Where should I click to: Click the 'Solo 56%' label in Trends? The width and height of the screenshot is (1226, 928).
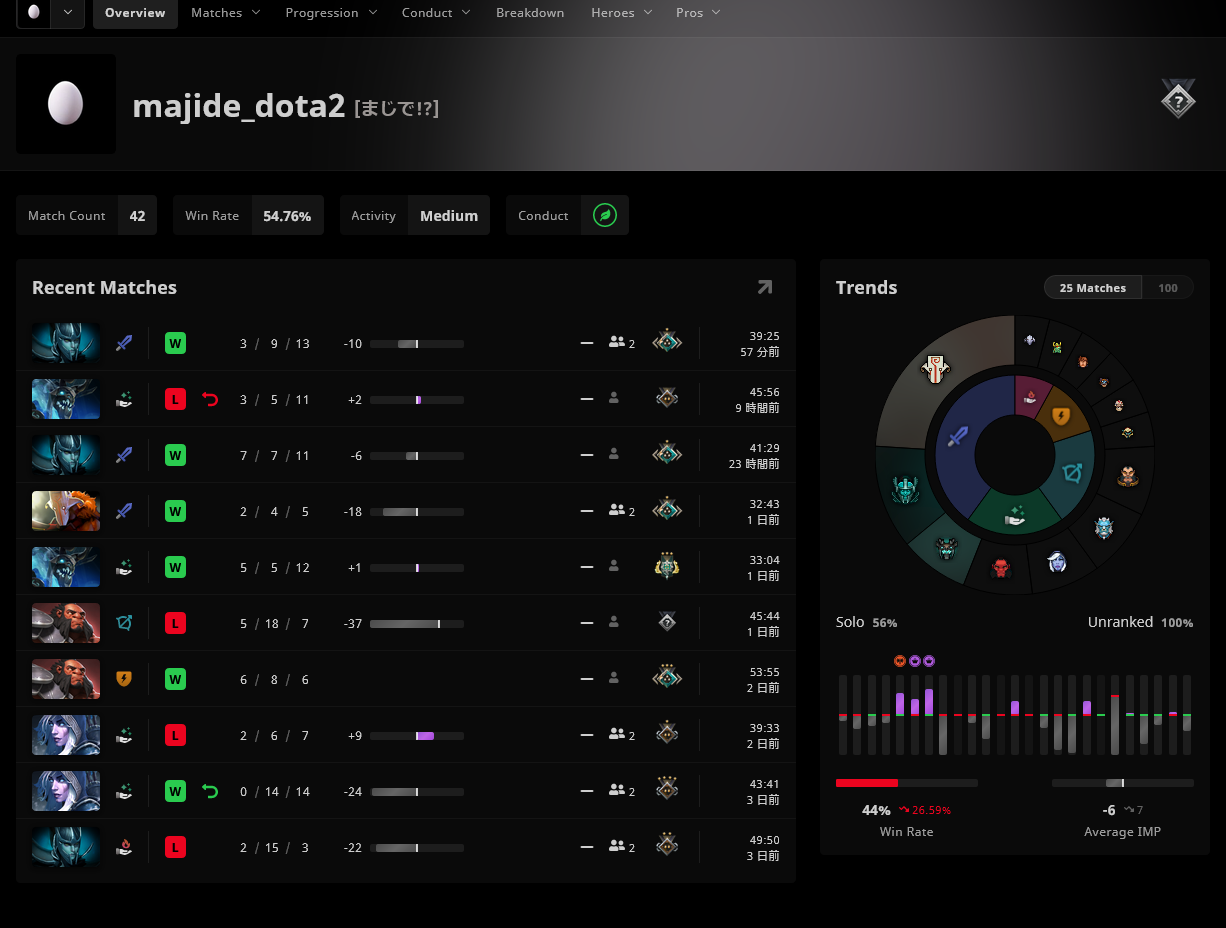867,622
